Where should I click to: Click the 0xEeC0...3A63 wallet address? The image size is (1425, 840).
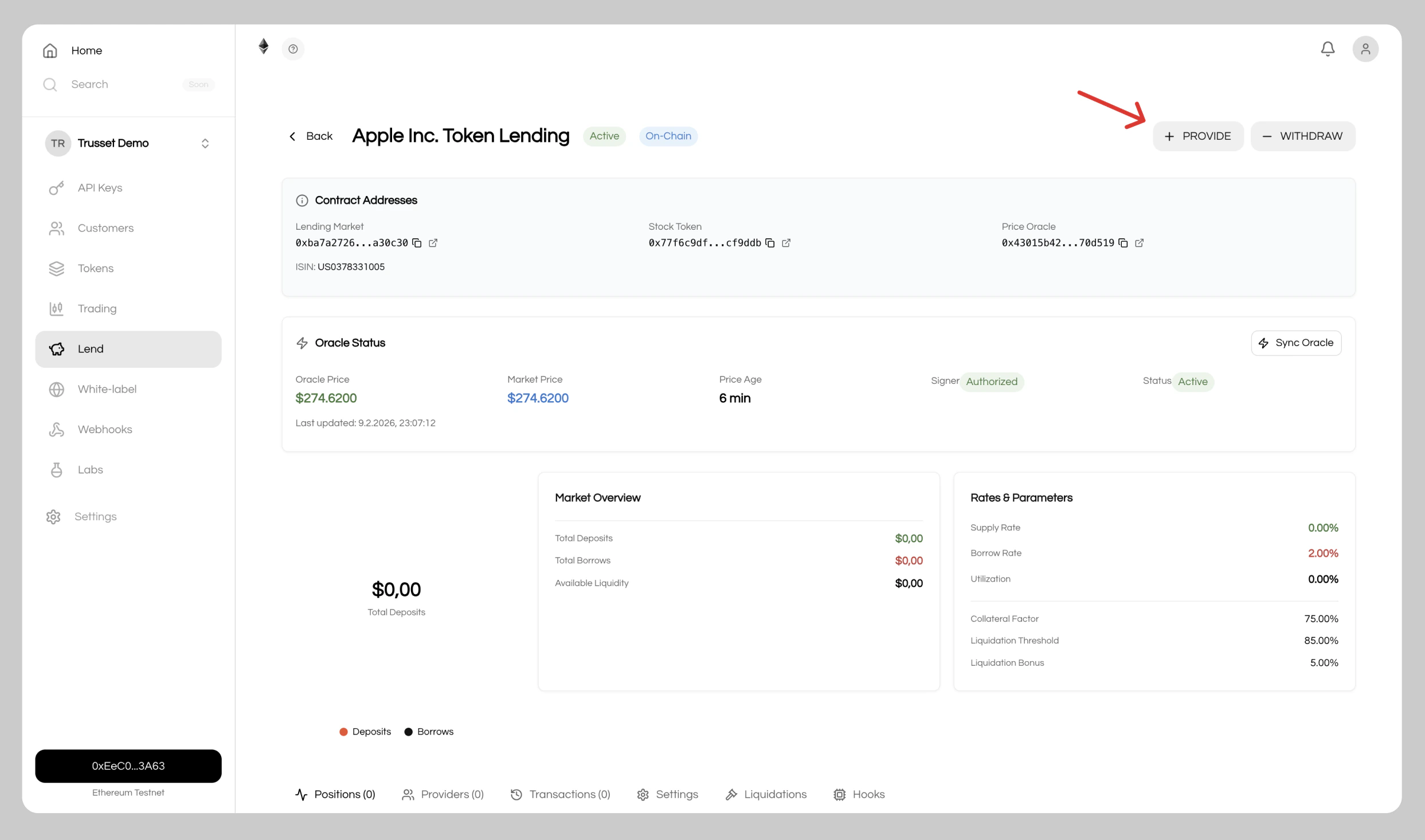pos(128,766)
